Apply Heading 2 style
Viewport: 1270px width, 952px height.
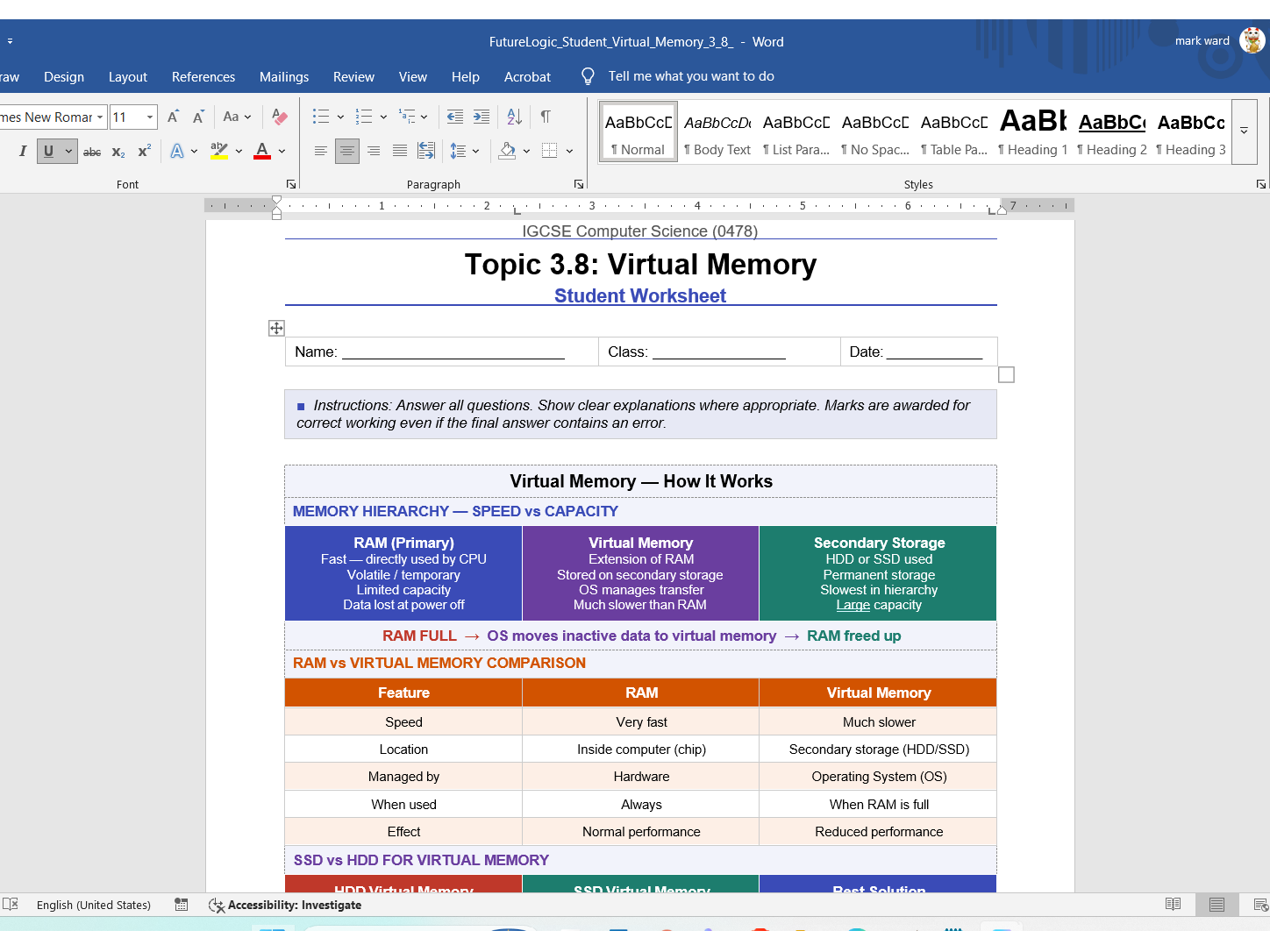click(x=1112, y=131)
